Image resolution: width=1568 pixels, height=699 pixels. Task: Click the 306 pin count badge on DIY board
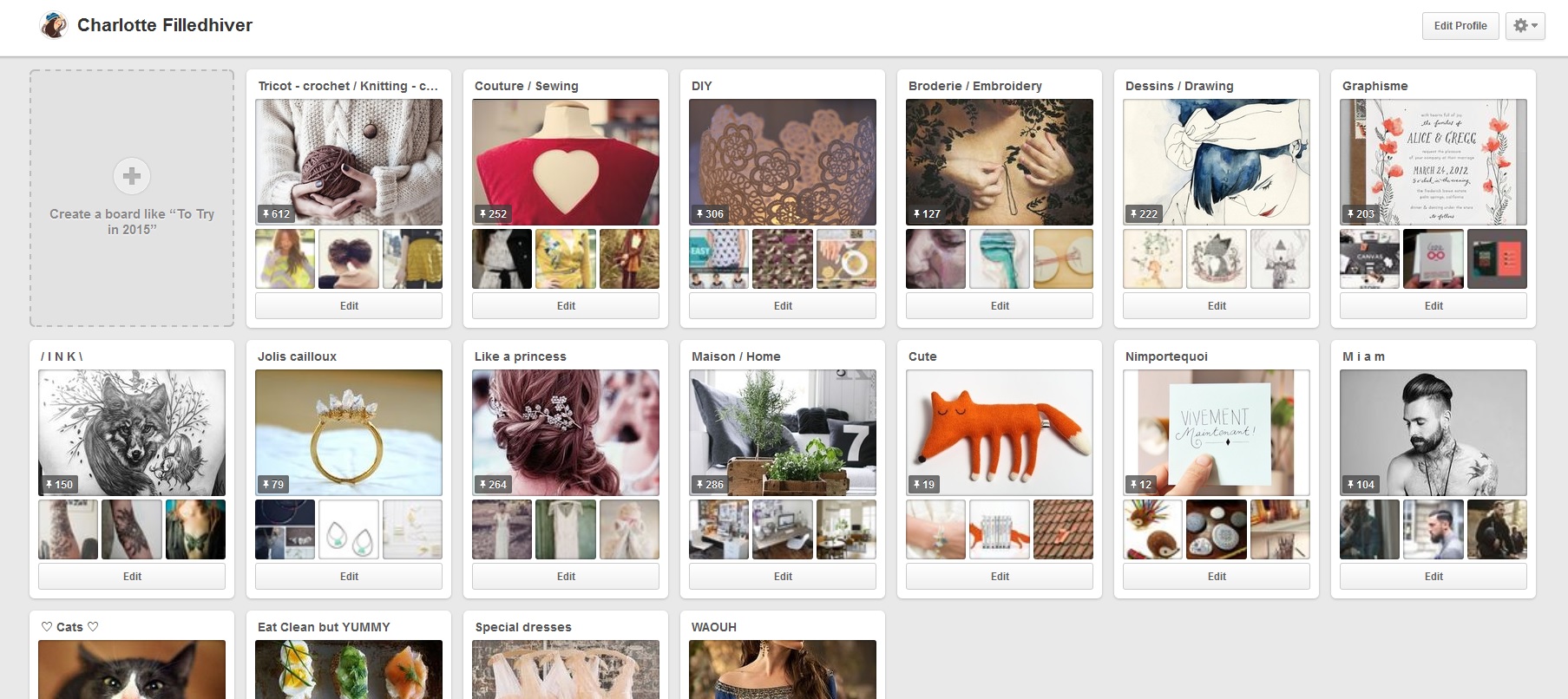(x=710, y=213)
